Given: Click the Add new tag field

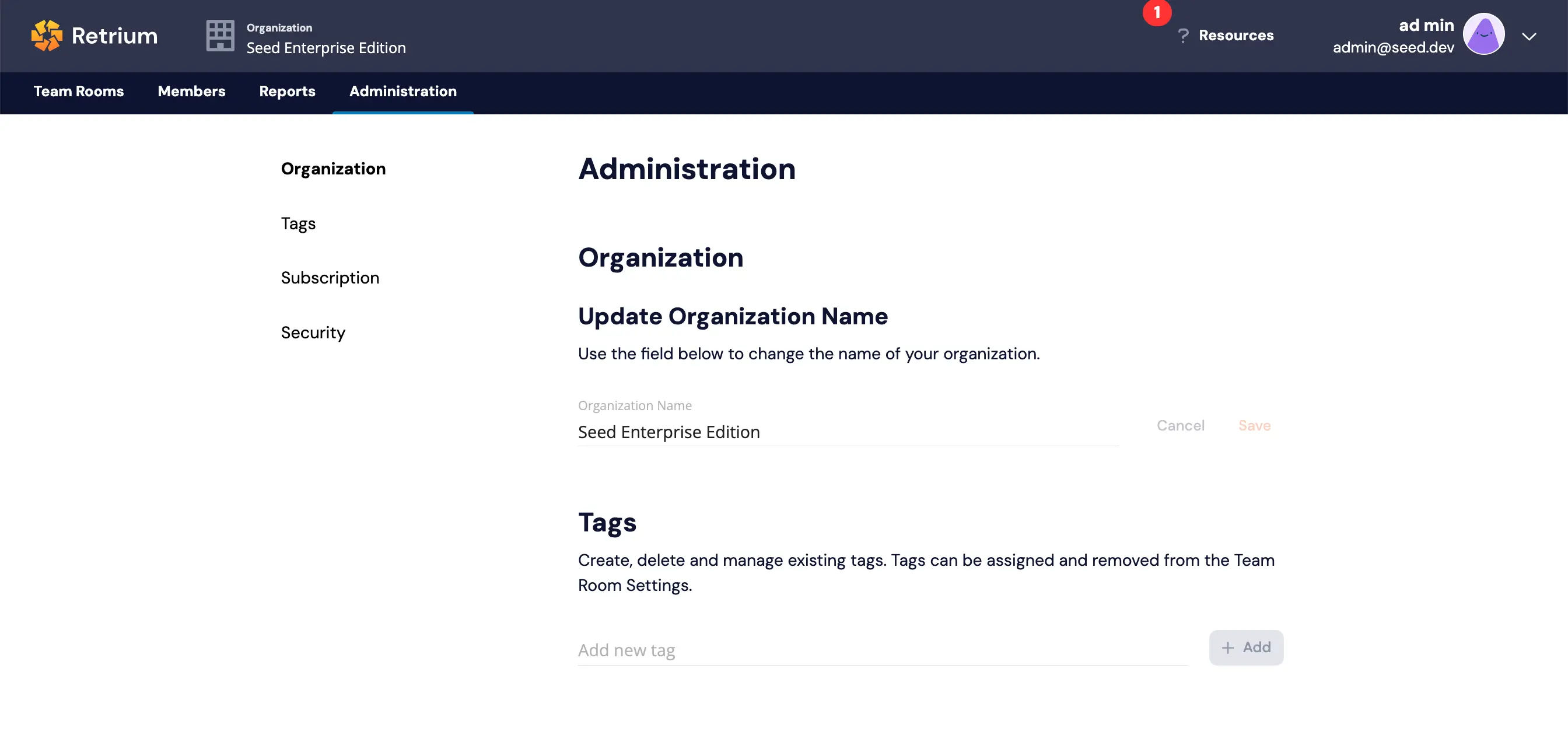Looking at the screenshot, I should pyautogui.click(x=881, y=650).
